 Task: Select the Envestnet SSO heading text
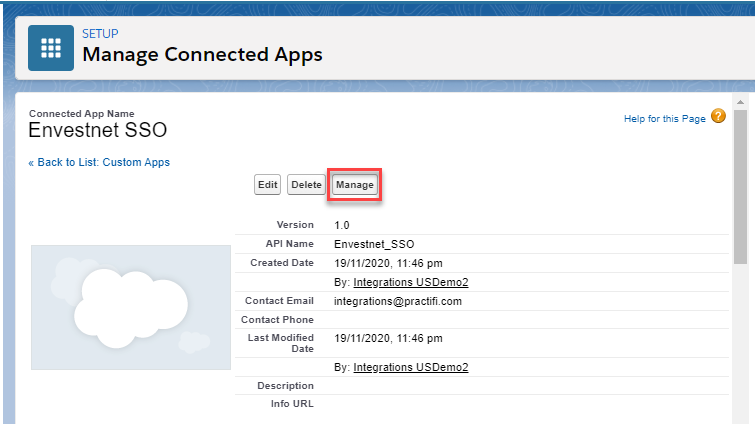coord(98,130)
